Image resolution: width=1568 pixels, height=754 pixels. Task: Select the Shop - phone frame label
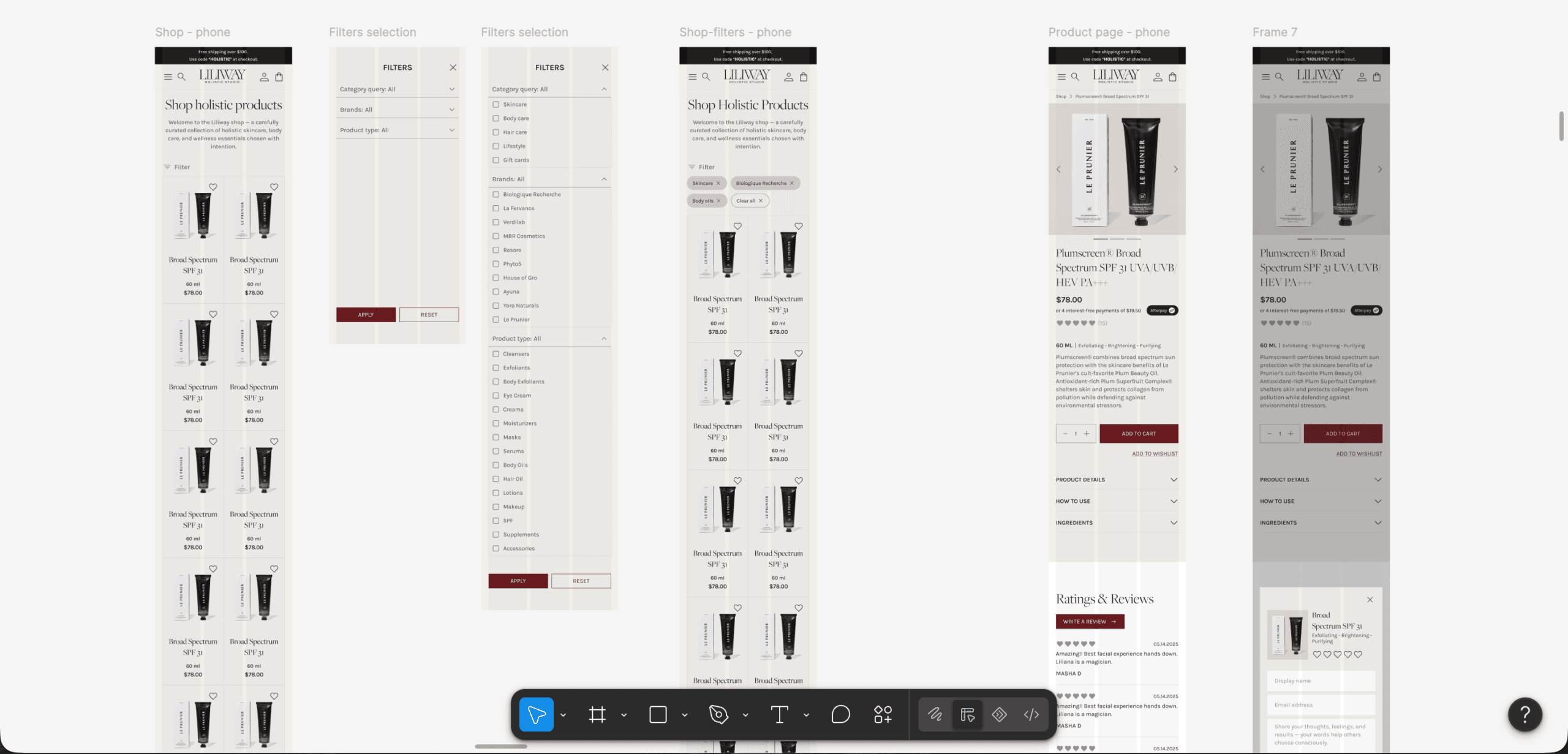click(x=192, y=32)
